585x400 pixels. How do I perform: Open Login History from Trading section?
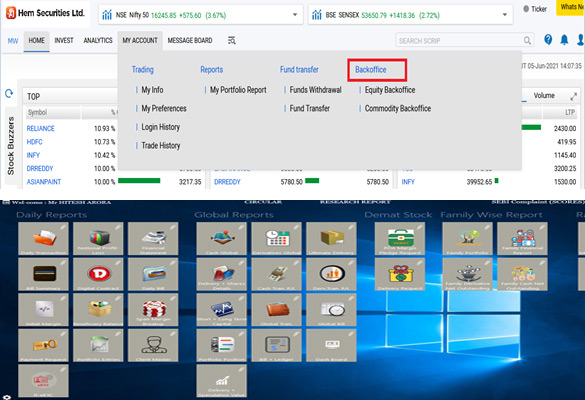pos(160,127)
